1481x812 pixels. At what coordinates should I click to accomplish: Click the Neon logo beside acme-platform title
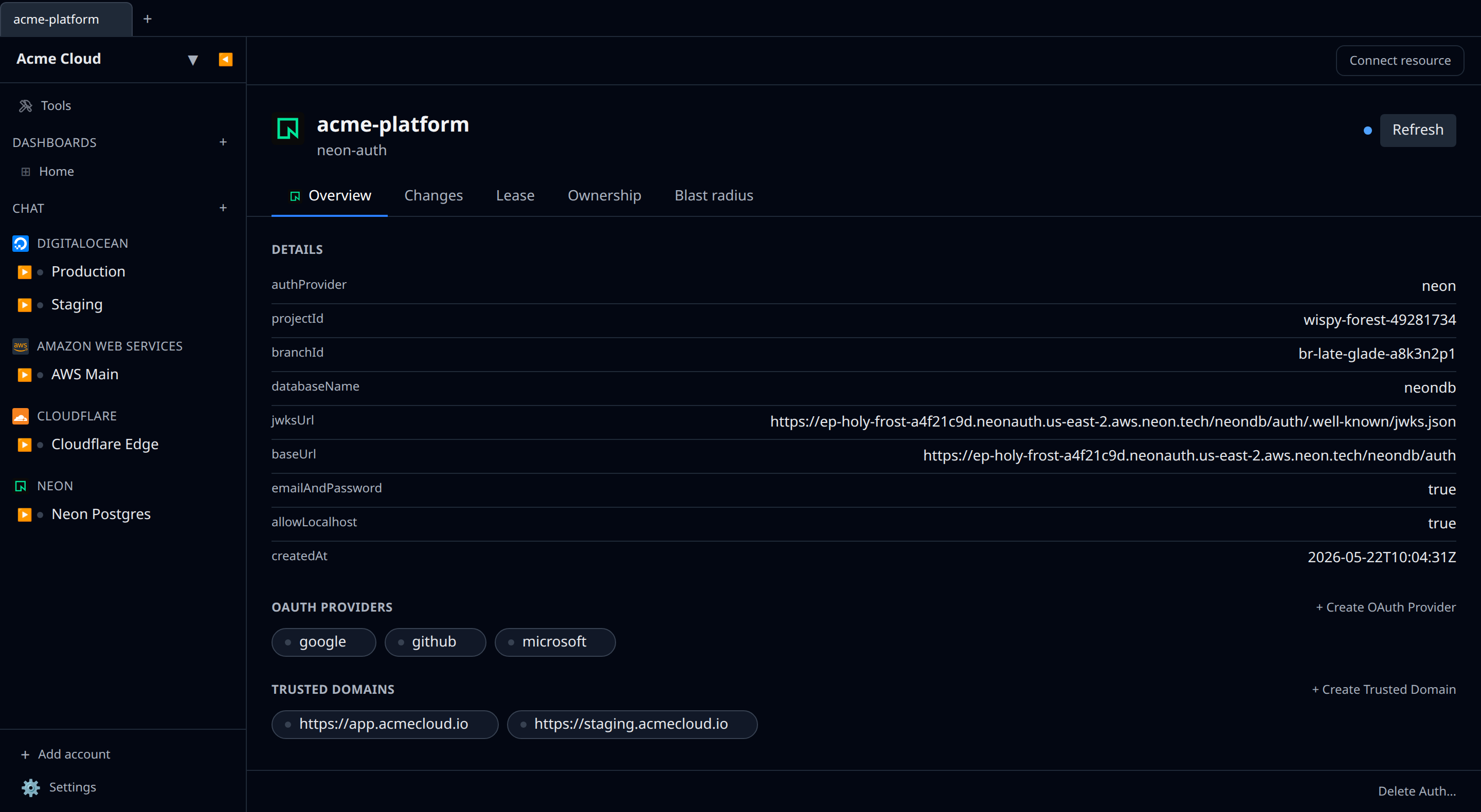point(287,127)
